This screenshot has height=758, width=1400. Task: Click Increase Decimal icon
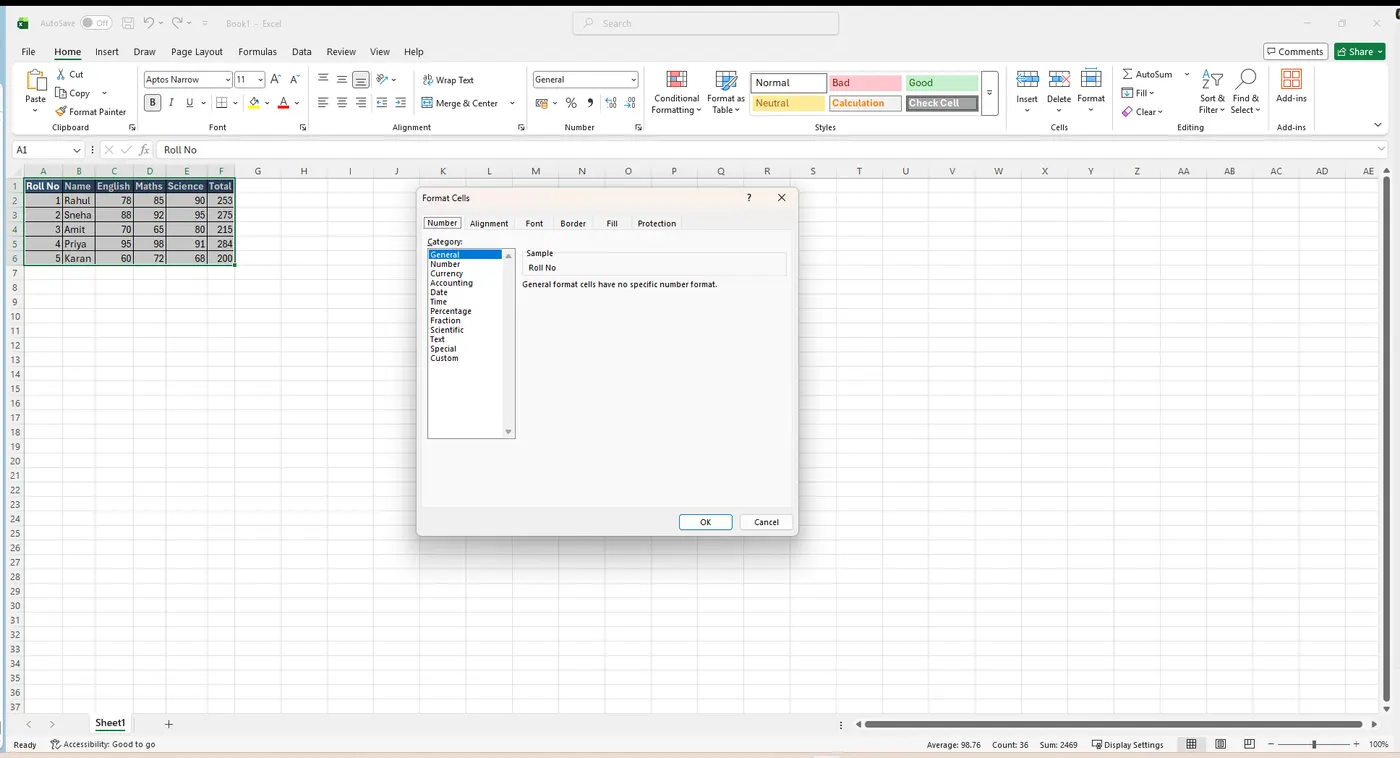pos(612,103)
